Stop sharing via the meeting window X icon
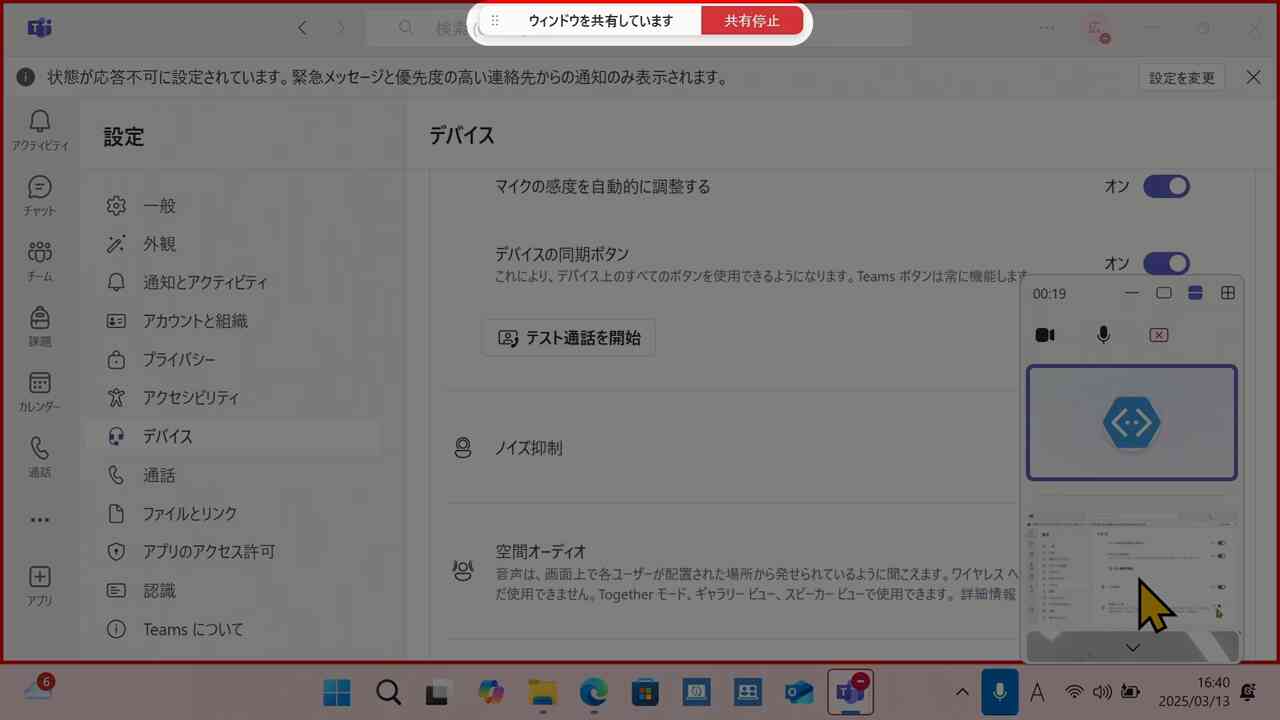The image size is (1280, 720). coord(1158,334)
